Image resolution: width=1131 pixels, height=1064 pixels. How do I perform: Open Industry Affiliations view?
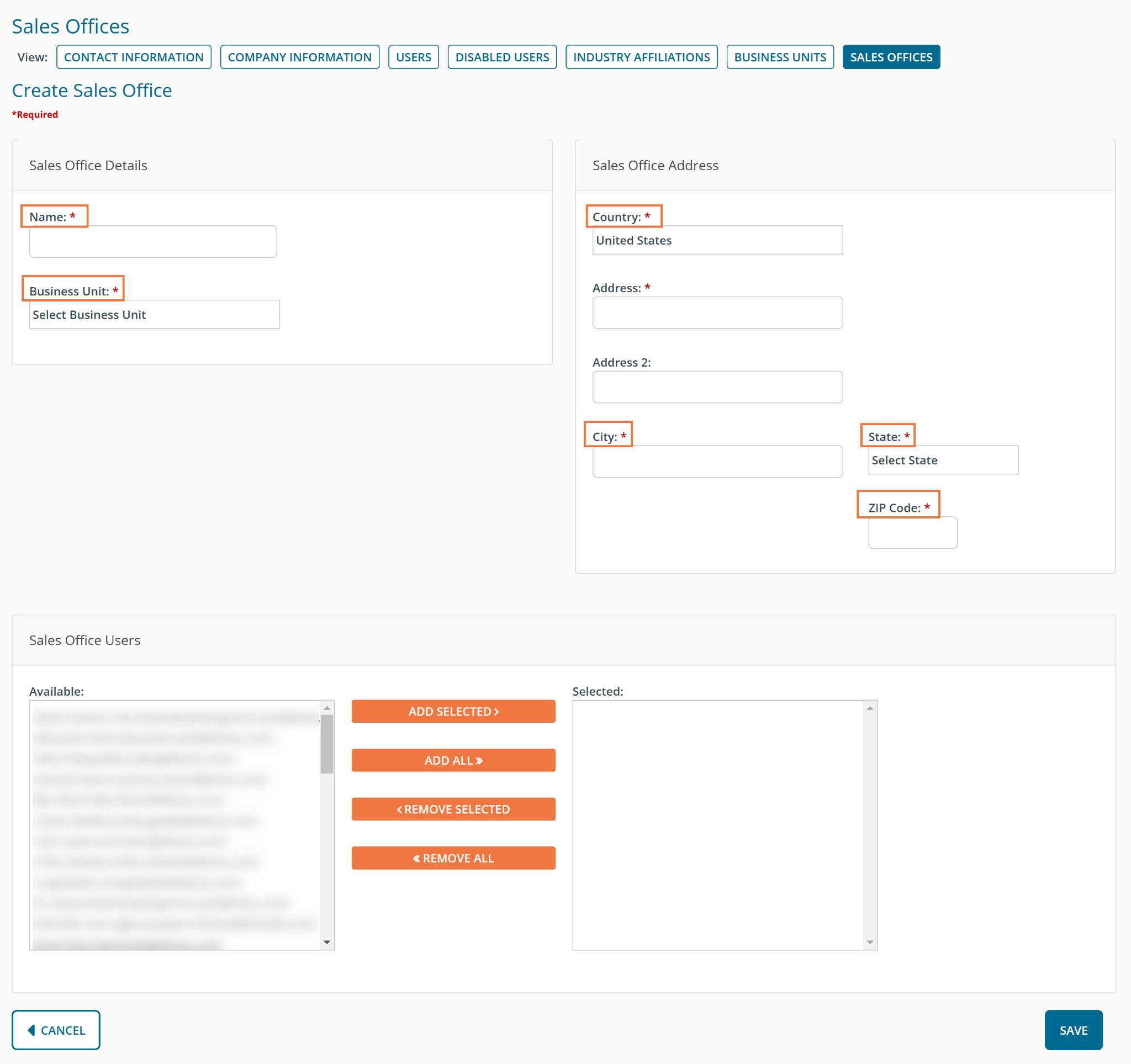pyautogui.click(x=641, y=57)
